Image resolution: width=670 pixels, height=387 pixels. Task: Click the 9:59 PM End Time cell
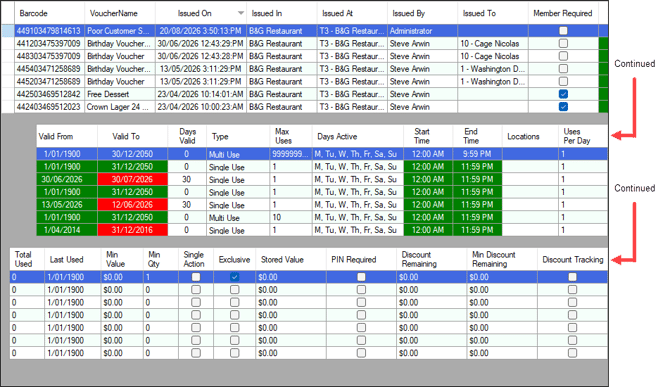coord(477,154)
